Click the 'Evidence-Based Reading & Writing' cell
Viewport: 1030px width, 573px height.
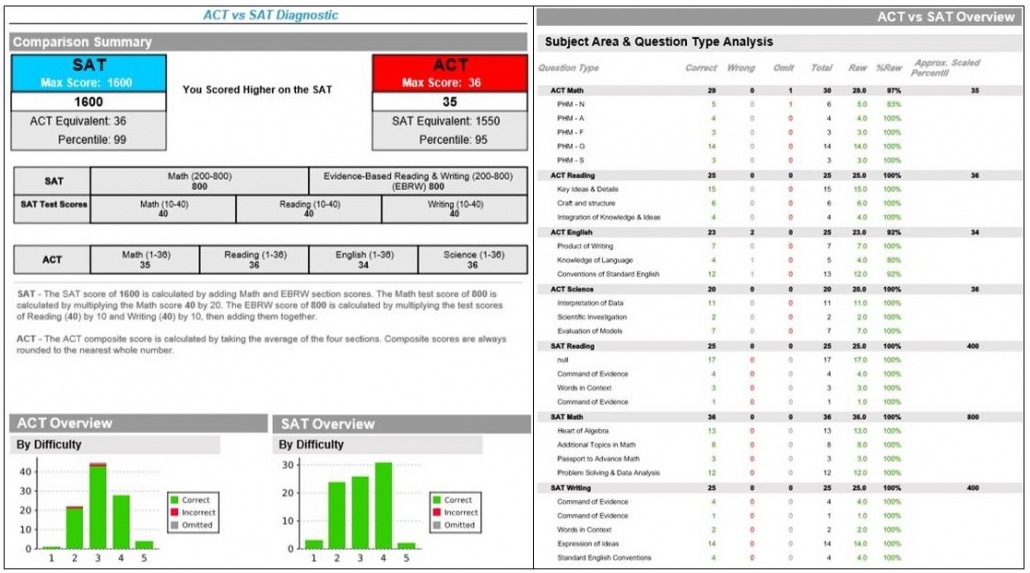click(418, 181)
